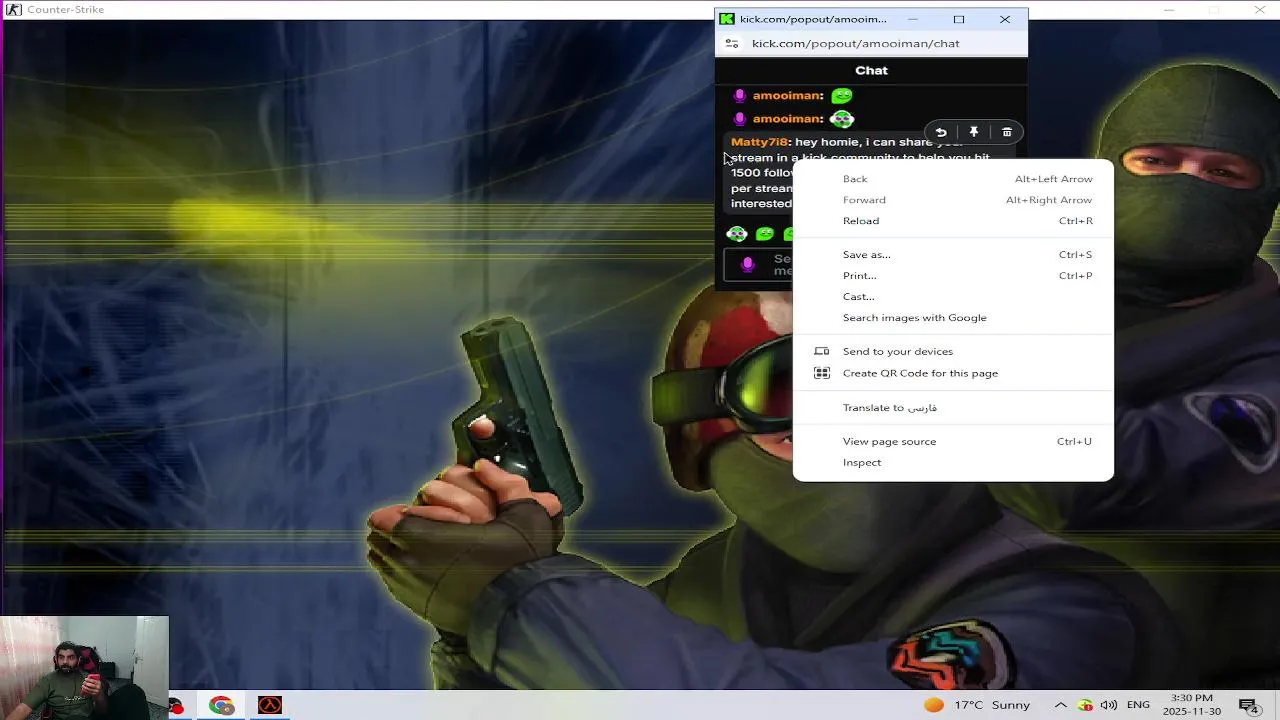Pin the Matty7i8 chat message
Screen dimensions: 1280x720
pos(974,132)
